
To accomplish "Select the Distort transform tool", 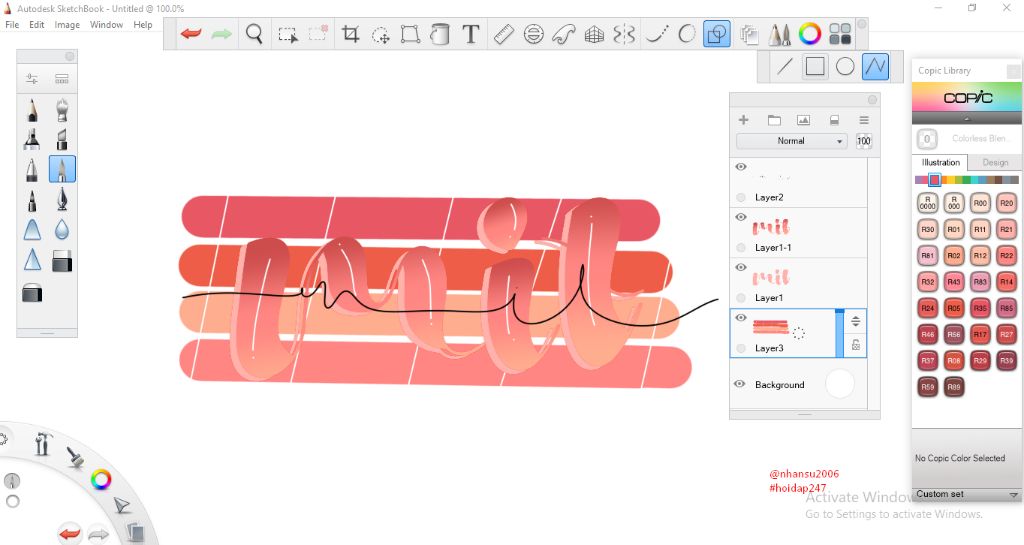I will [x=410, y=34].
